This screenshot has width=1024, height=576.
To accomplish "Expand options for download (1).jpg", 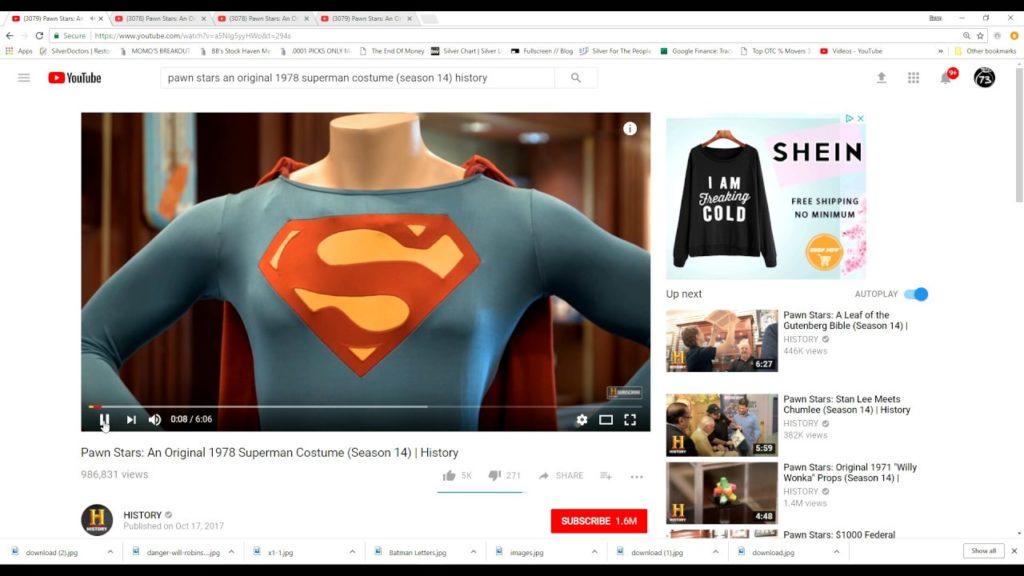I will coord(715,552).
